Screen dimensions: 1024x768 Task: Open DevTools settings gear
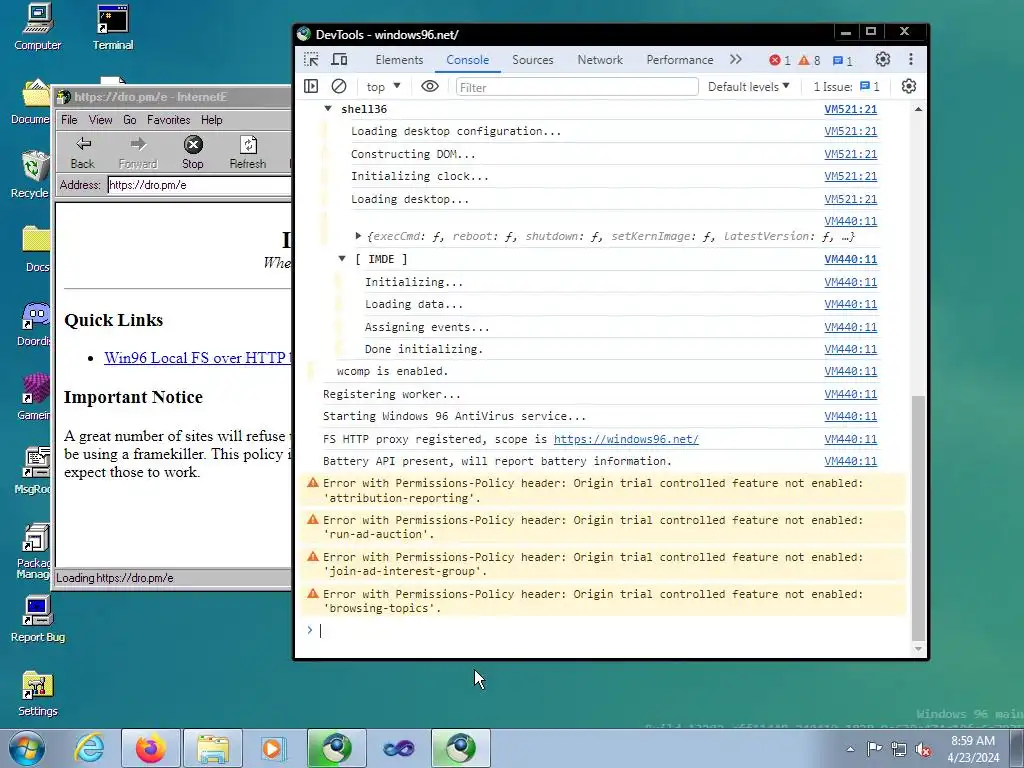tap(883, 59)
